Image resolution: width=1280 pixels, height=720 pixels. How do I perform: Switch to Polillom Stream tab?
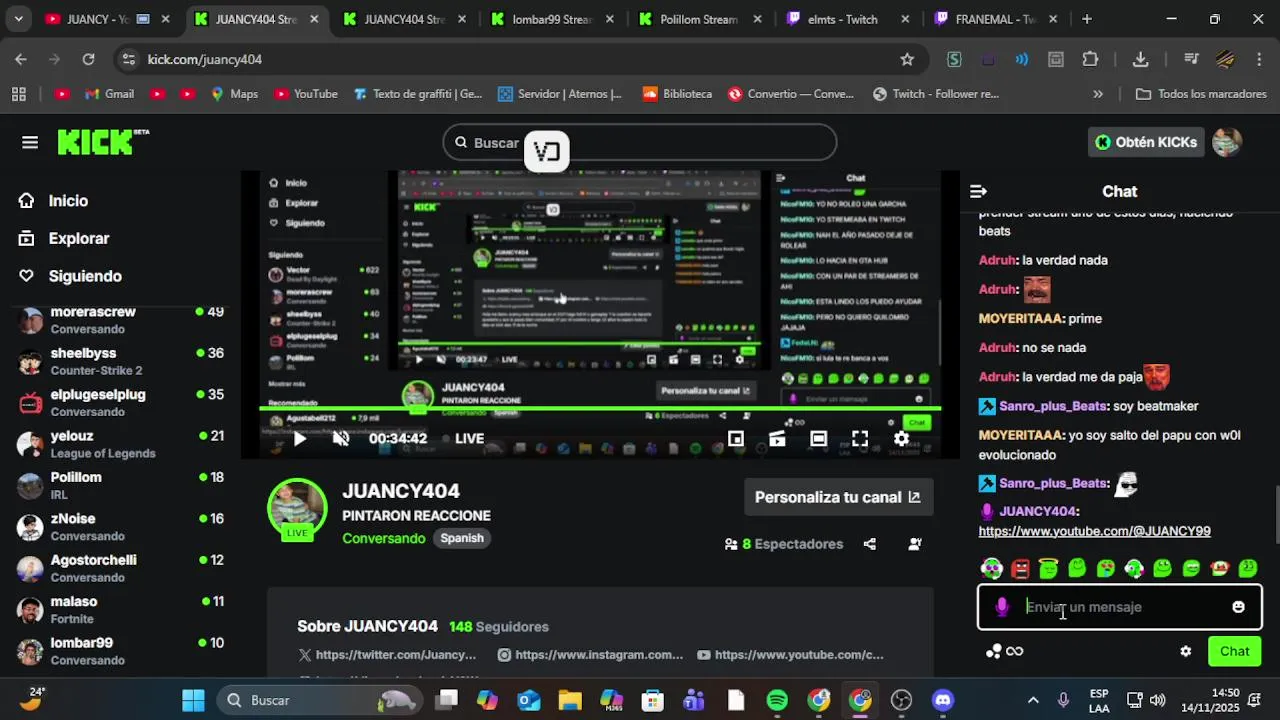tap(700, 19)
